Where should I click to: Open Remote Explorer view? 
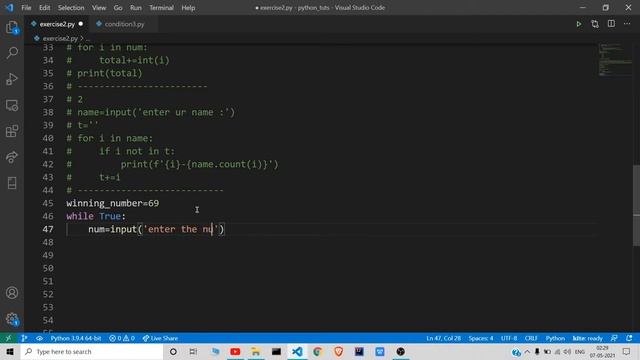[x=12, y=105]
